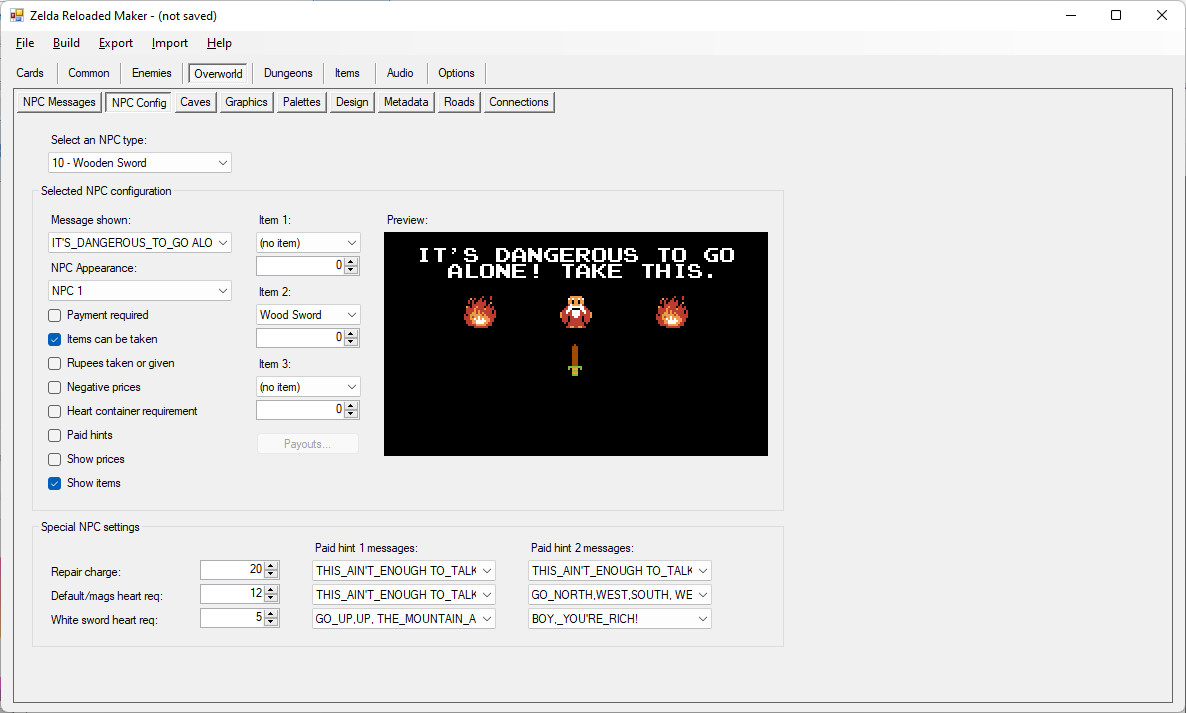The height and width of the screenshot is (713, 1186).
Task: Switch to the Enemies tab
Action: pos(151,73)
